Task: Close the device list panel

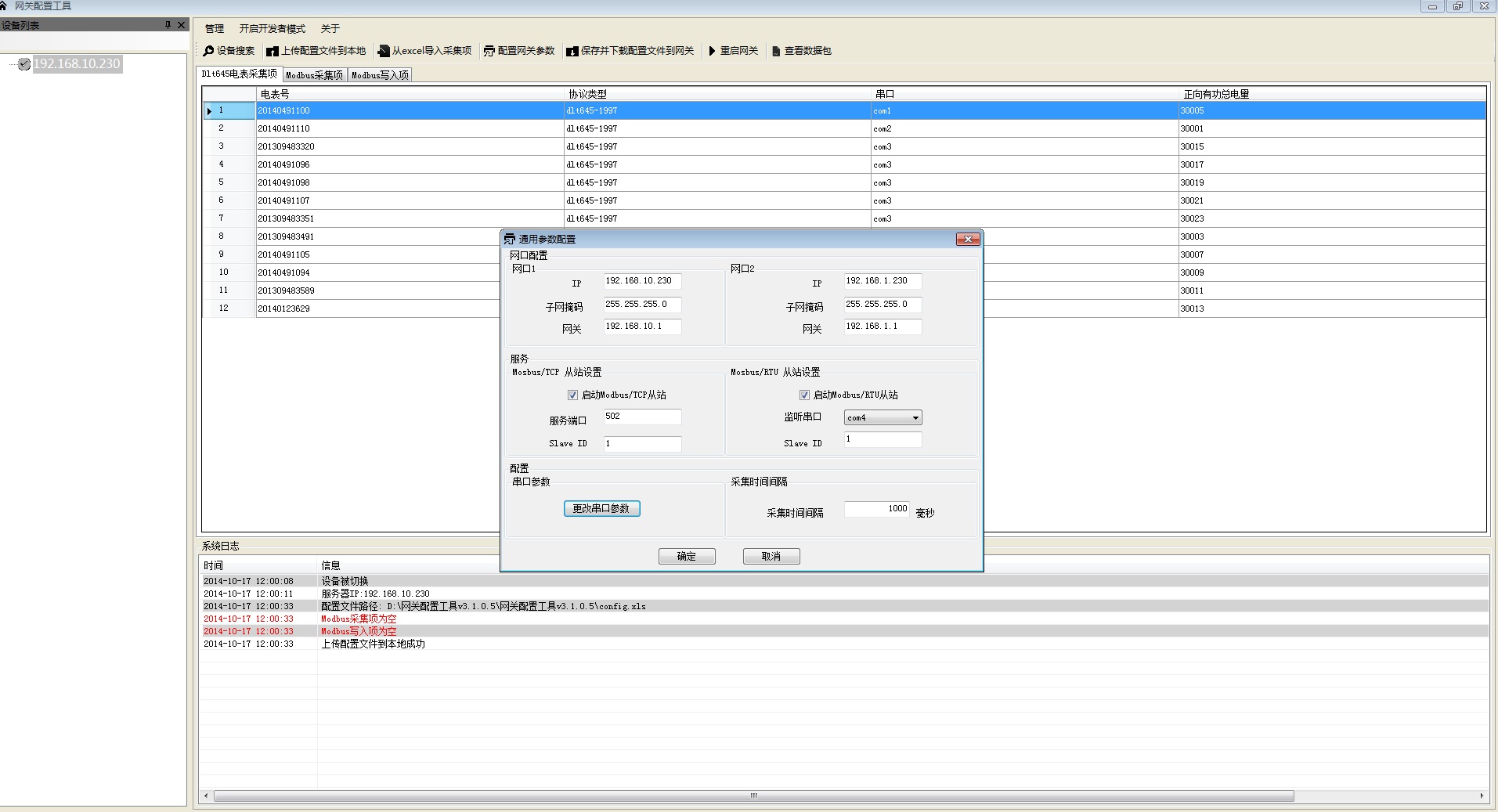Action: pos(182,25)
